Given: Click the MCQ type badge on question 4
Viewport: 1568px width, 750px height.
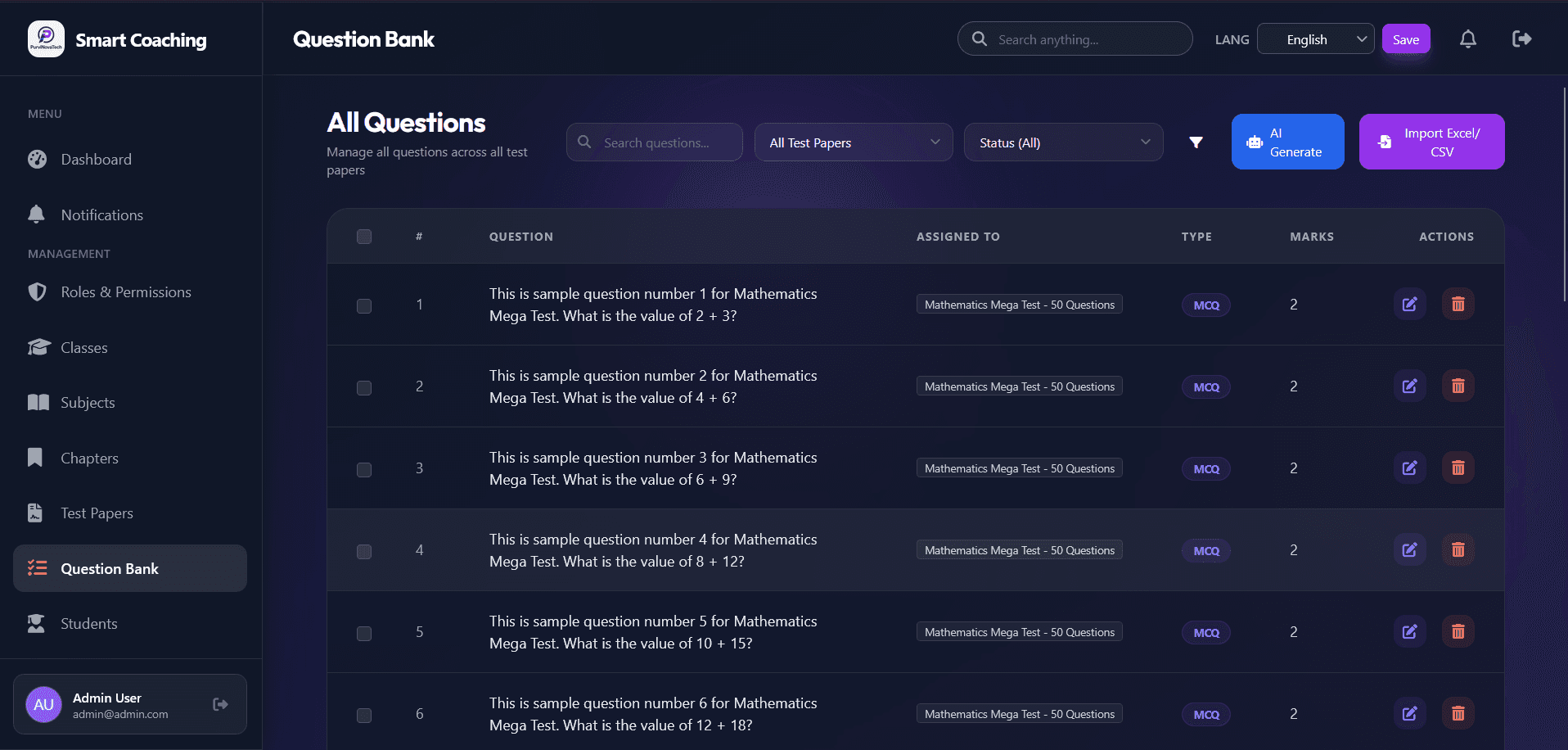Looking at the screenshot, I should pos(1205,550).
